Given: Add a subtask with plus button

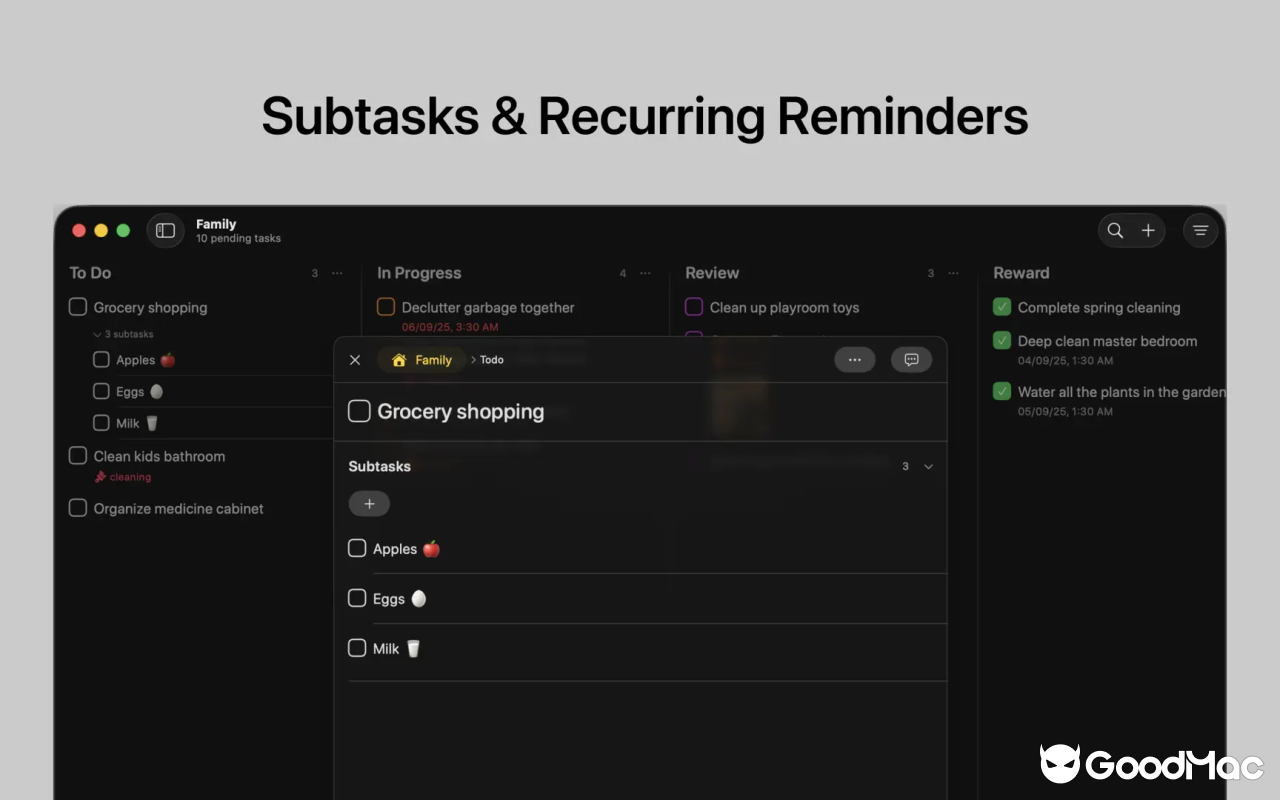Looking at the screenshot, I should 369,504.
